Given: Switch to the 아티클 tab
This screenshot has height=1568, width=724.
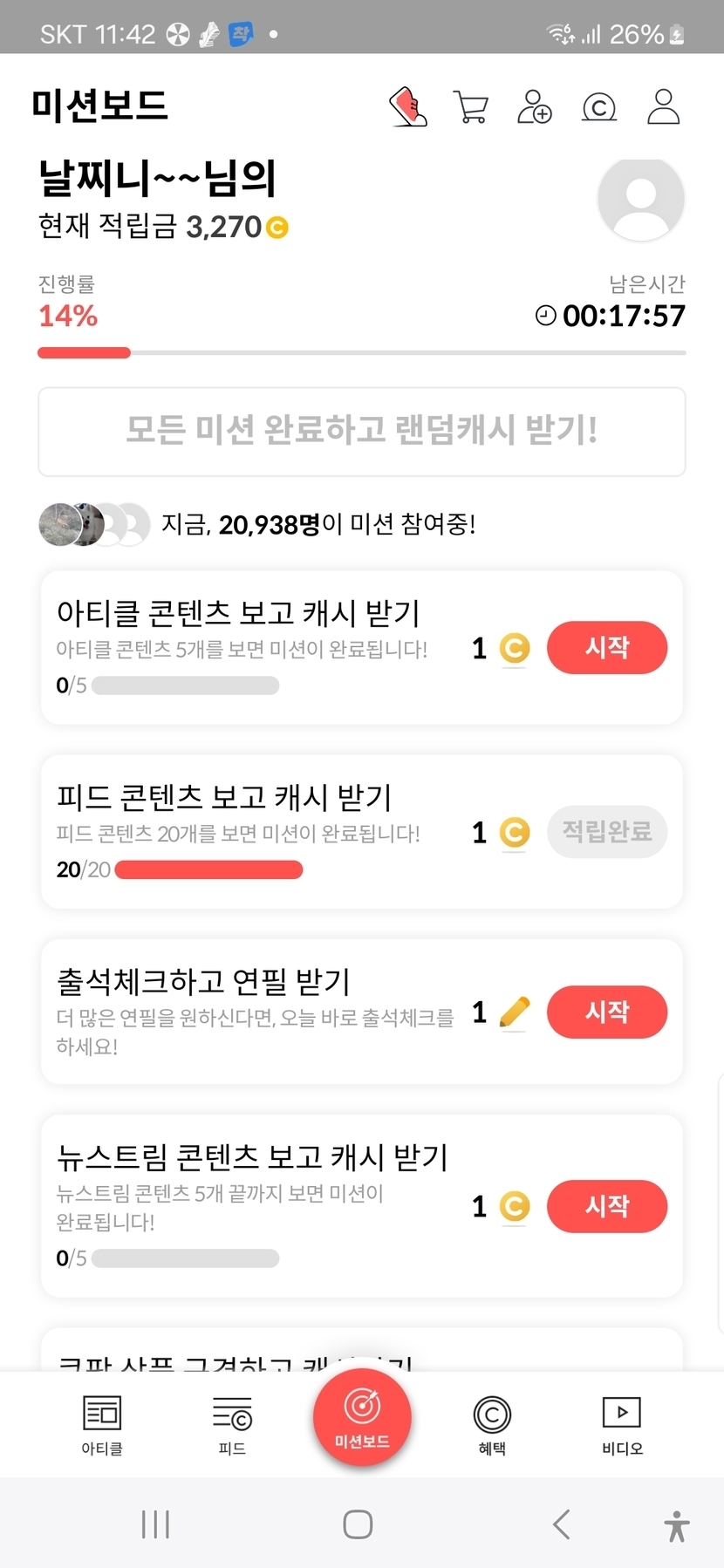Looking at the screenshot, I should coord(102,1423).
